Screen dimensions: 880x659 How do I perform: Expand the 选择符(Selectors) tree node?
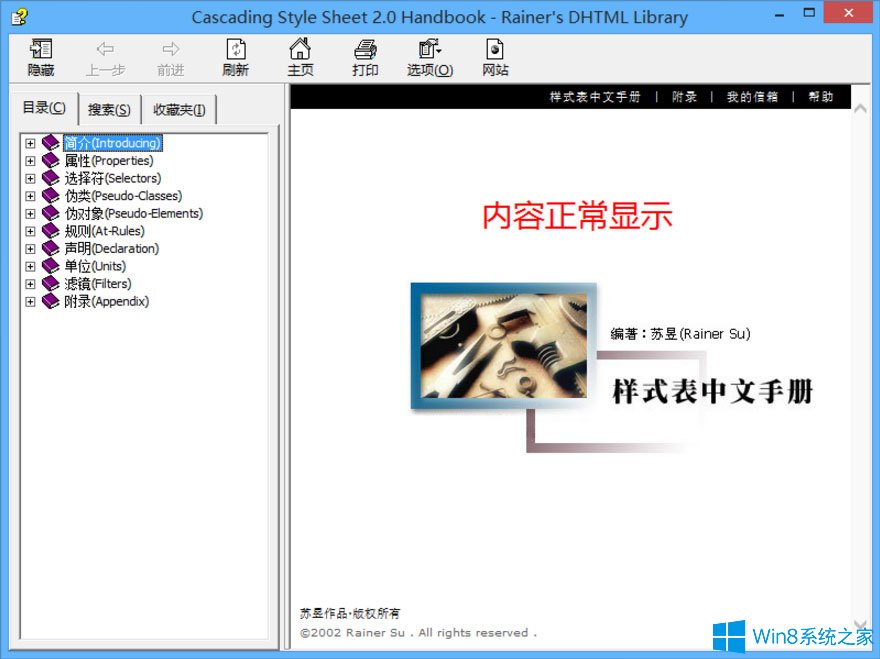tap(30, 179)
